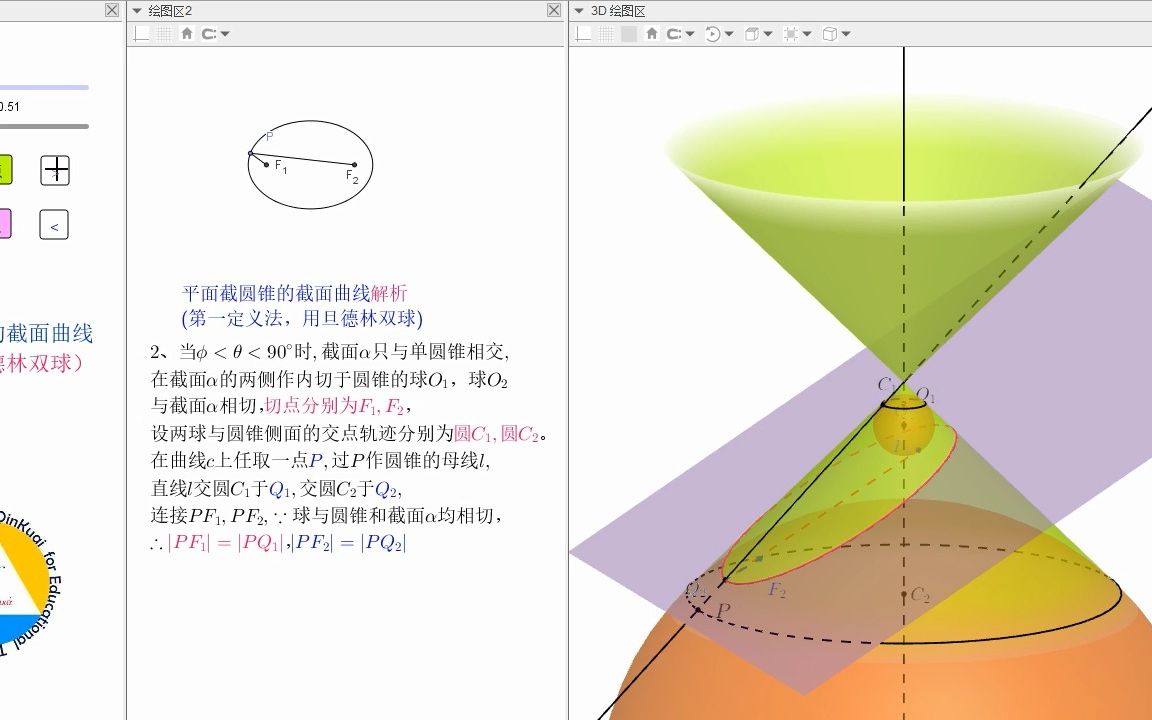Viewport: 1152px width, 720px height.
Task: Open the point capture dropdown arrow in 绘图区2
Action: point(225,34)
